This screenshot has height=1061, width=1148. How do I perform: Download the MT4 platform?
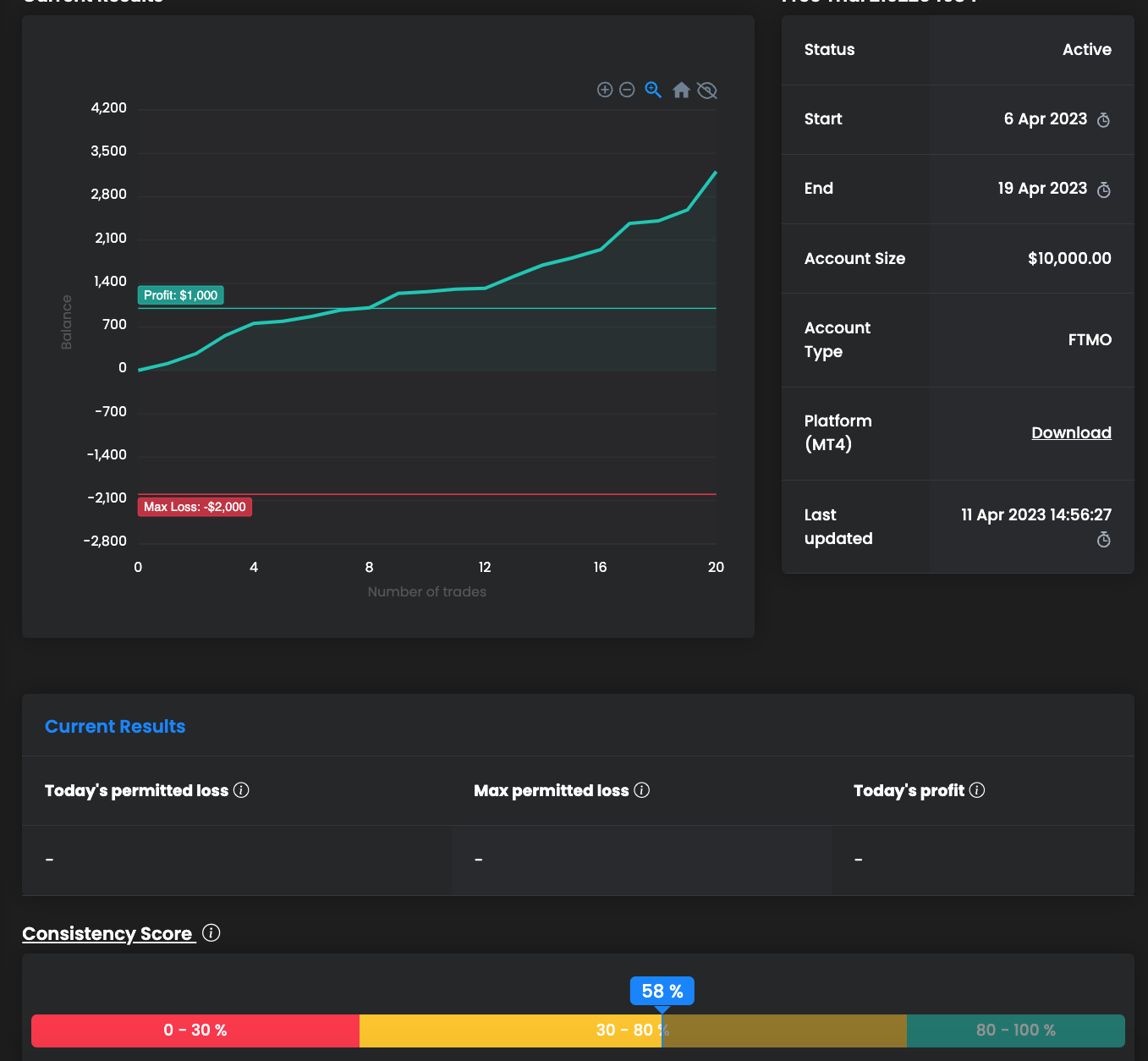click(1071, 432)
